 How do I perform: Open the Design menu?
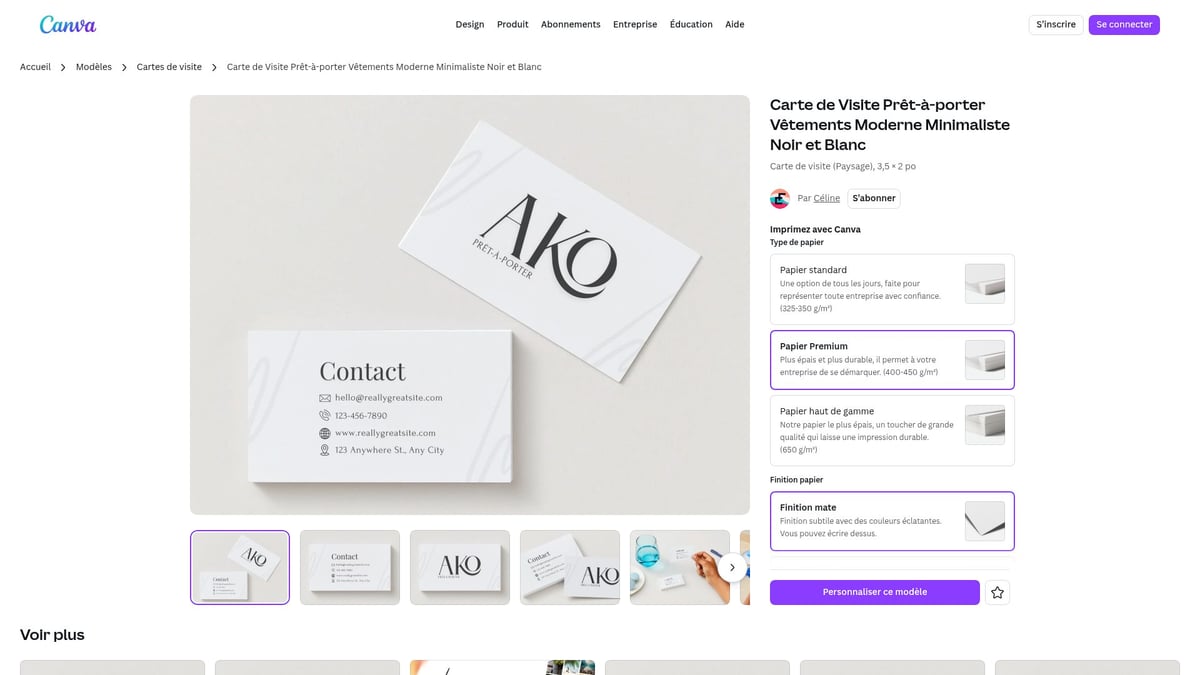coord(469,25)
